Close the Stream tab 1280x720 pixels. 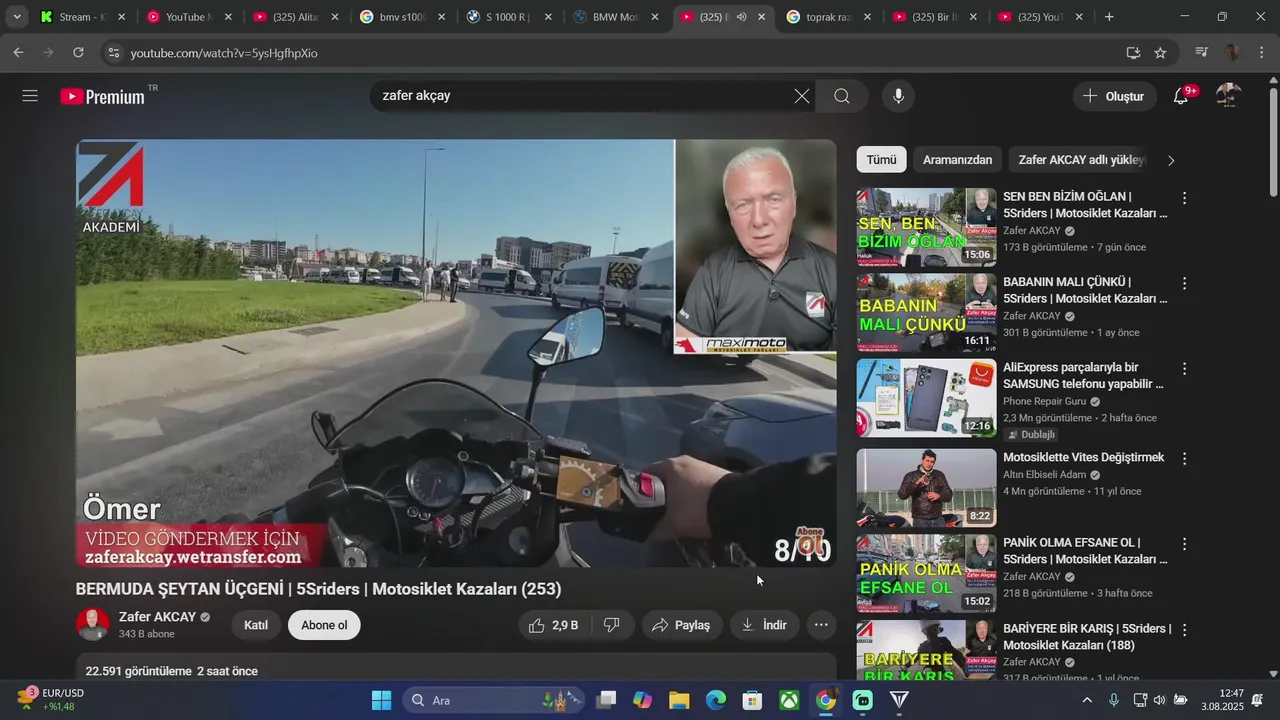[x=122, y=17]
